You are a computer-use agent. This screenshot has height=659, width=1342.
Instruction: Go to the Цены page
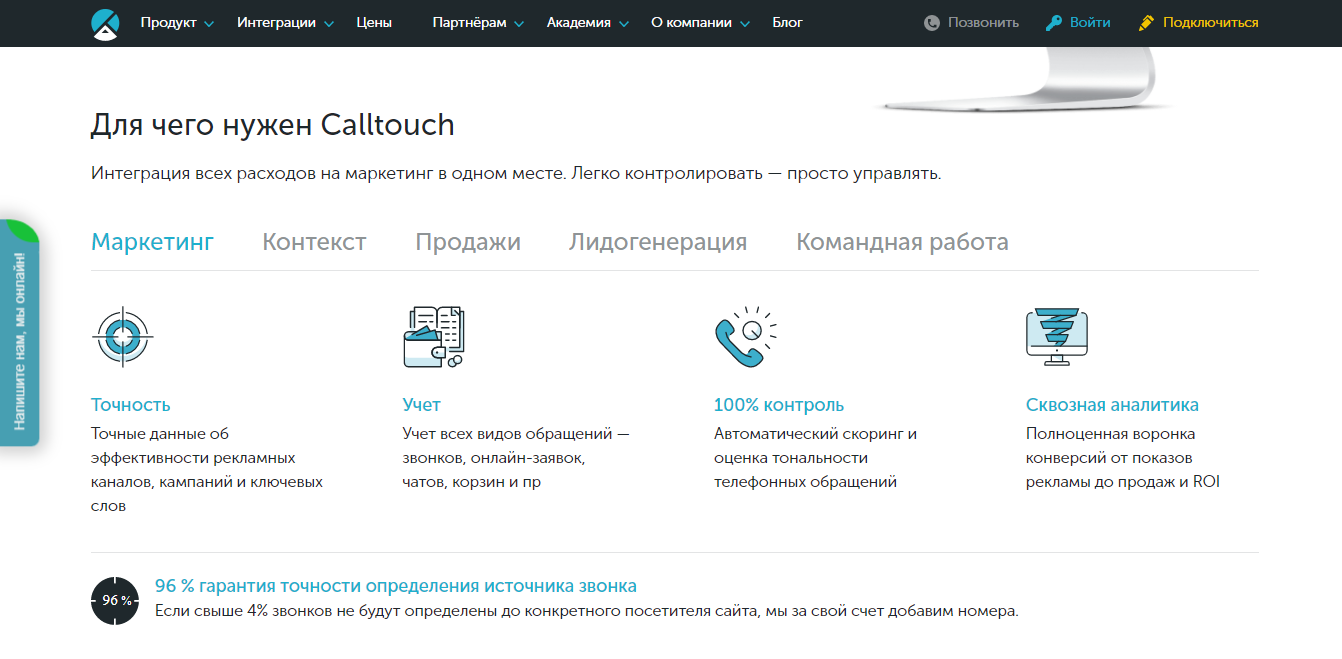[x=374, y=23]
